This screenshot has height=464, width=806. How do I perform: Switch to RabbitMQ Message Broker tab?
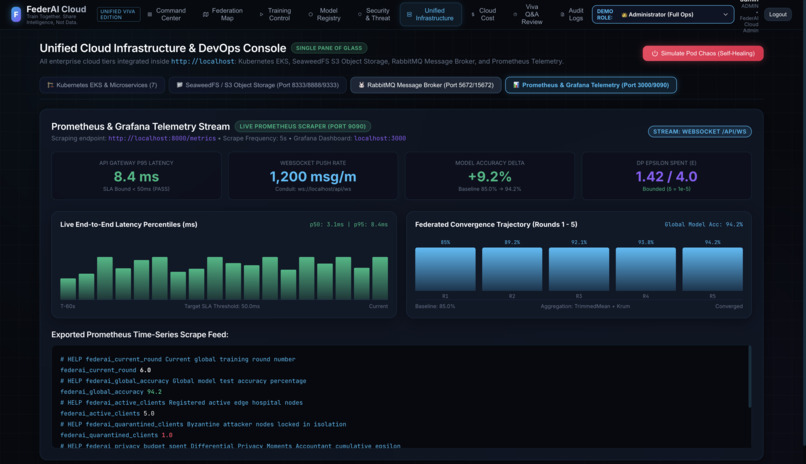click(x=426, y=85)
